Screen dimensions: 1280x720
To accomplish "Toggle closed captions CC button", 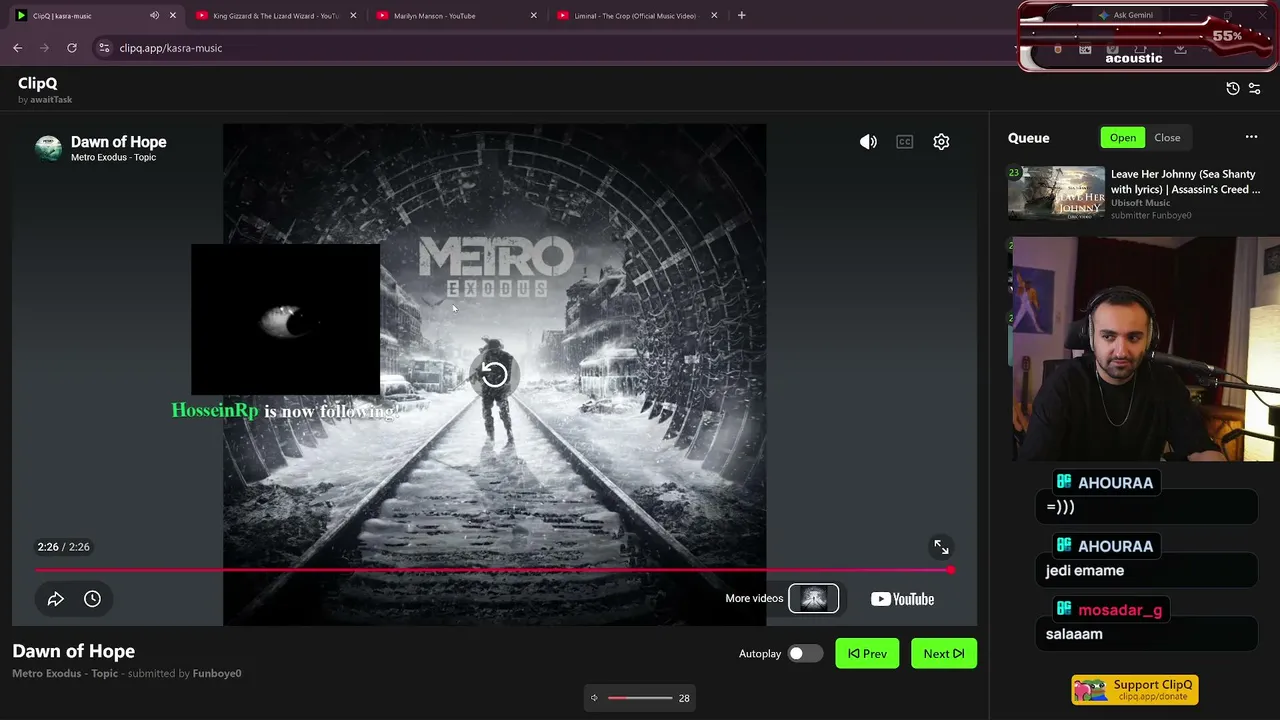I will [x=905, y=142].
